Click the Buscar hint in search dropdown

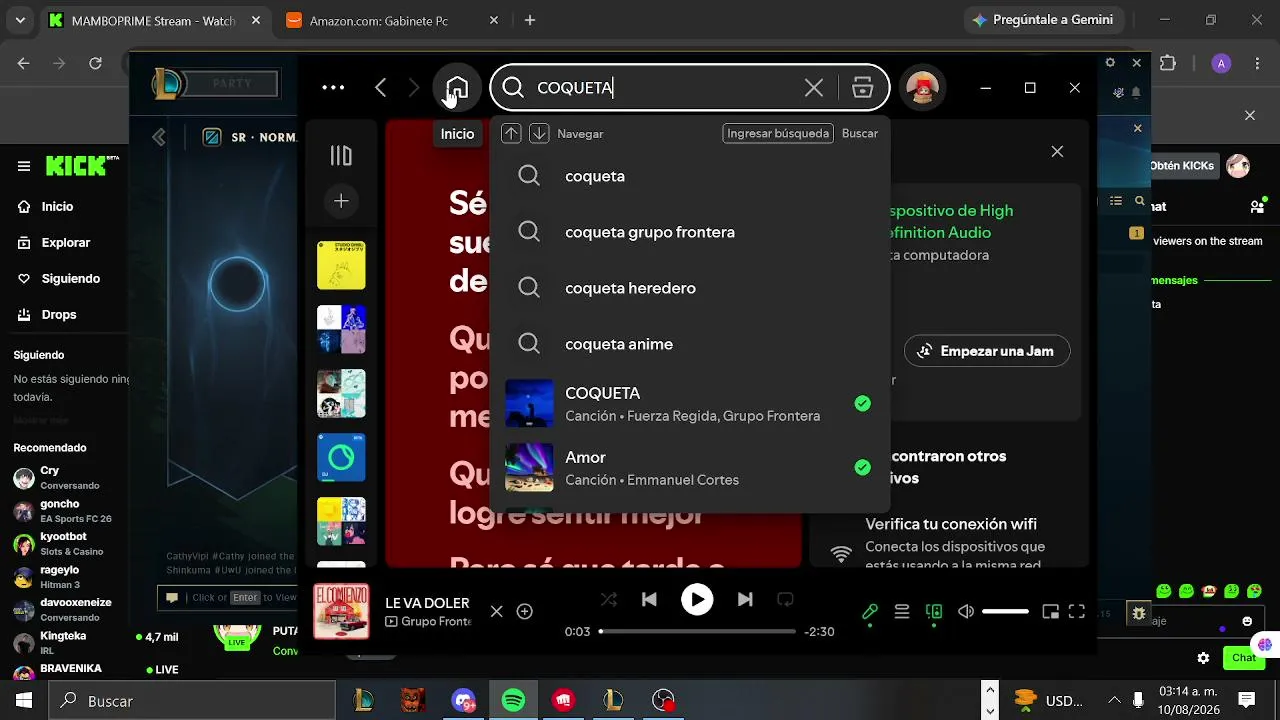pyautogui.click(x=860, y=134)
